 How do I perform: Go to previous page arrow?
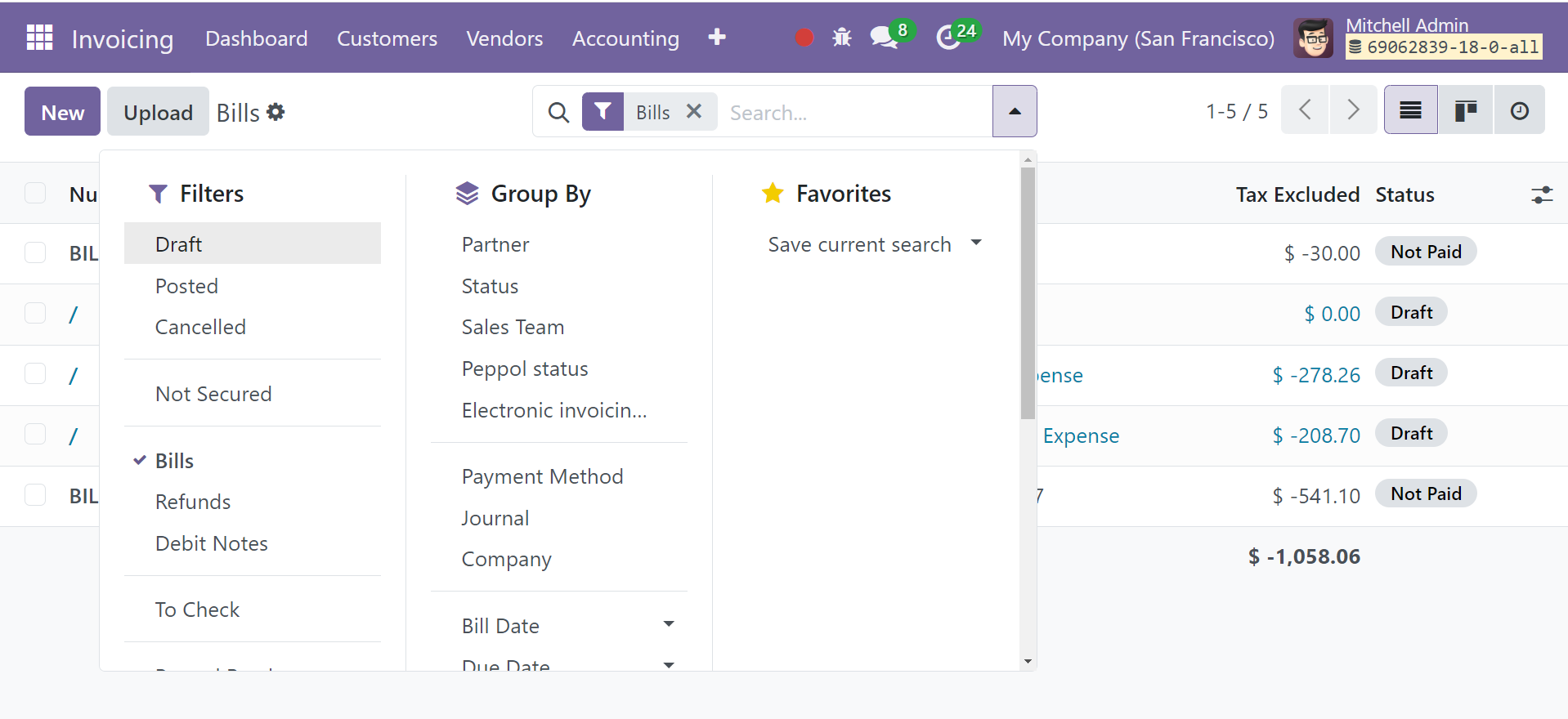coord(1306,109)
